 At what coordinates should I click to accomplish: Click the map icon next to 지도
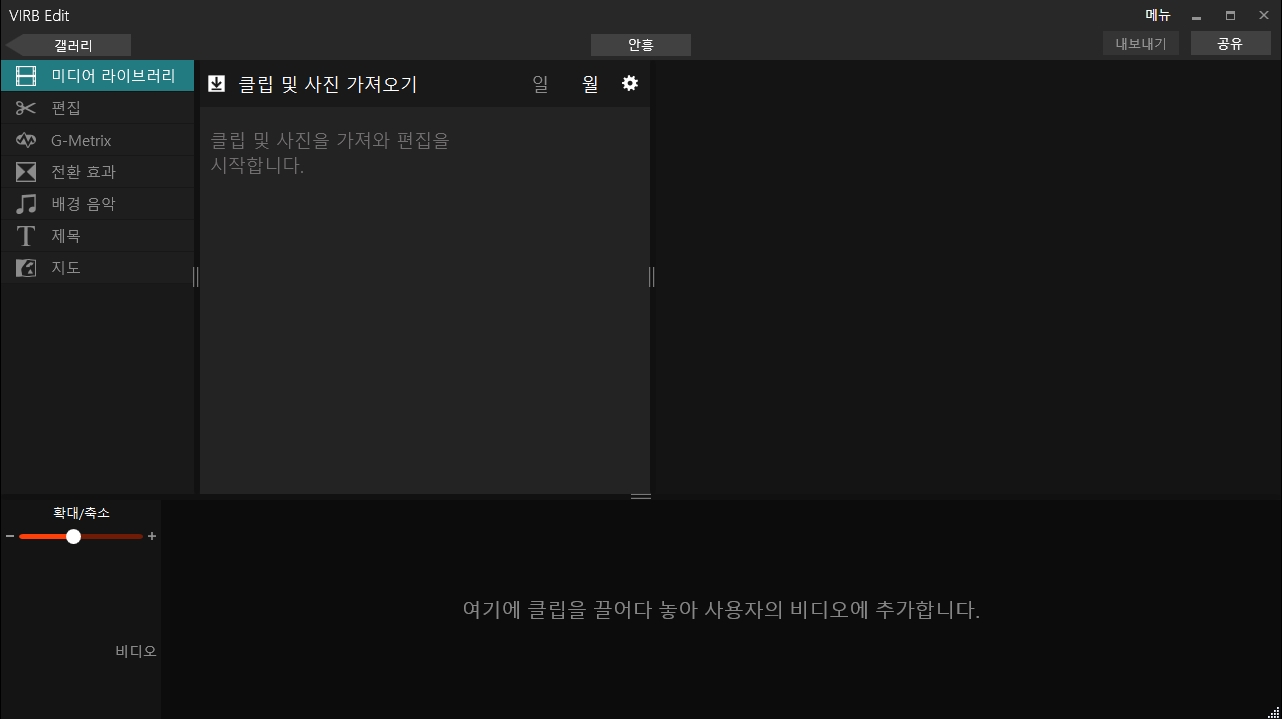[x=26, y=268]
